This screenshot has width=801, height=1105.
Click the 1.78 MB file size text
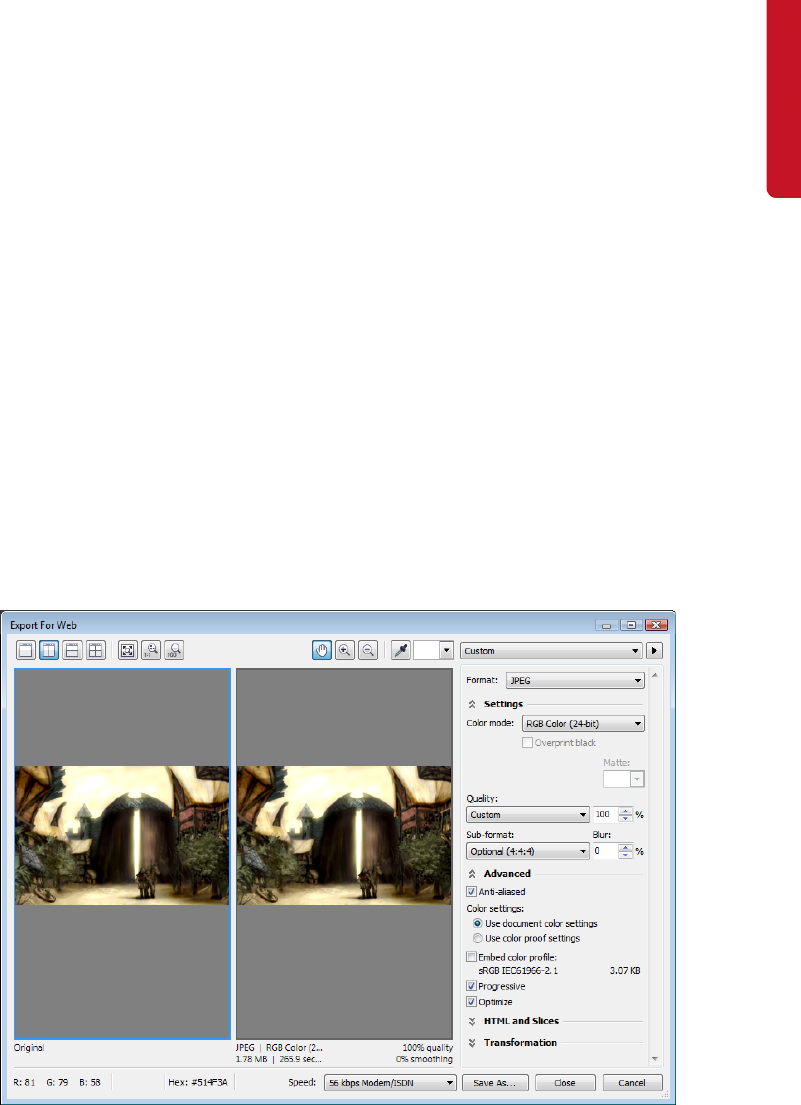coord(252,1059)
